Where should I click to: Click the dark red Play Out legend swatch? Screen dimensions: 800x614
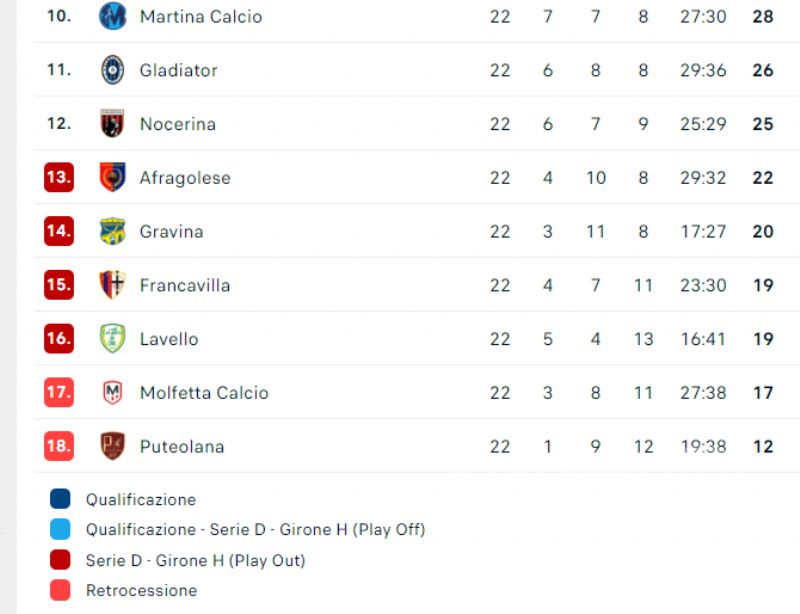[x=60, y=560]
